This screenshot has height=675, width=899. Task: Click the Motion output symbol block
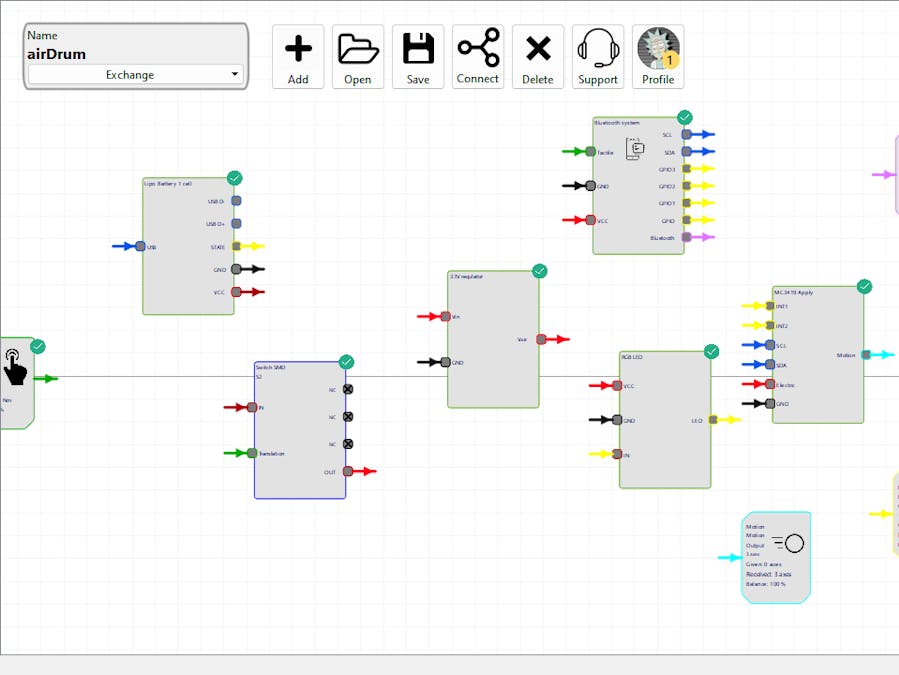pos(789,543)
